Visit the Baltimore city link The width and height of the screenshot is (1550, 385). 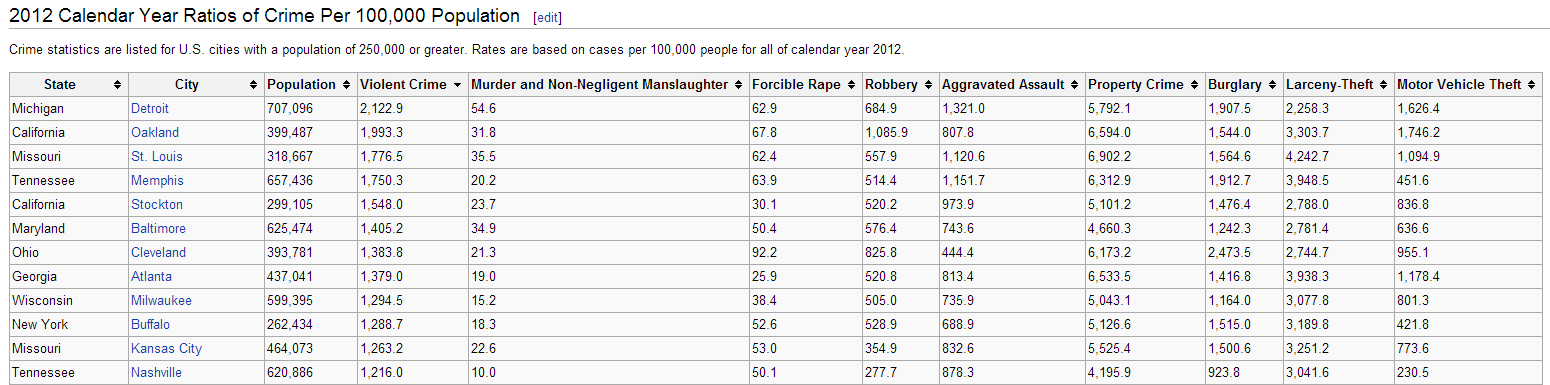[x=158, y=228]
